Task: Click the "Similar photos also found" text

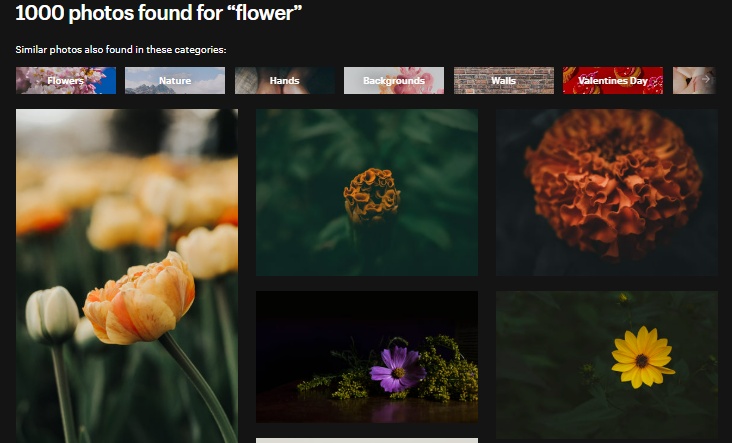Action: (x=120, y=49)
